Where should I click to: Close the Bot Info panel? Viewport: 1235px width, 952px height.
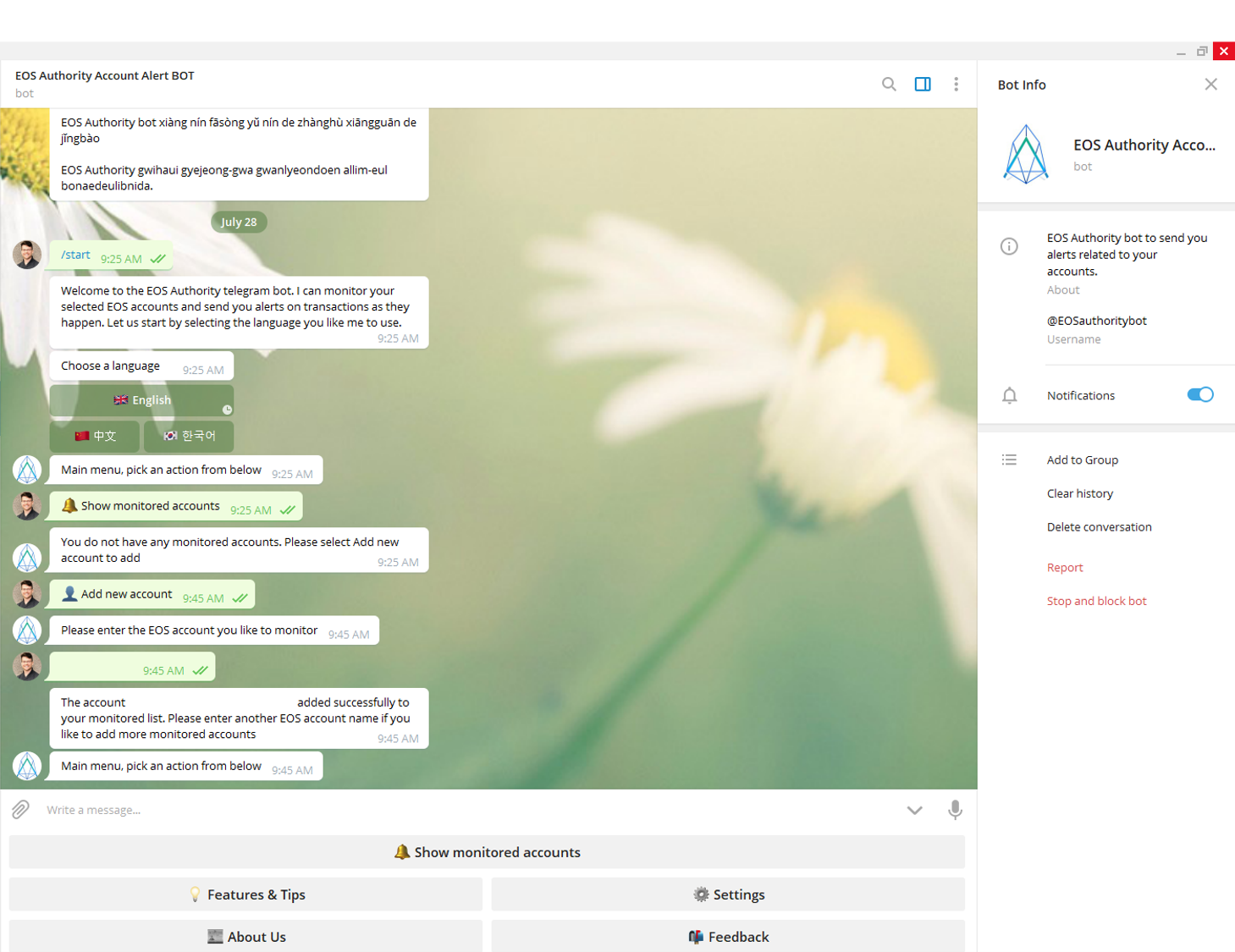1211,84
